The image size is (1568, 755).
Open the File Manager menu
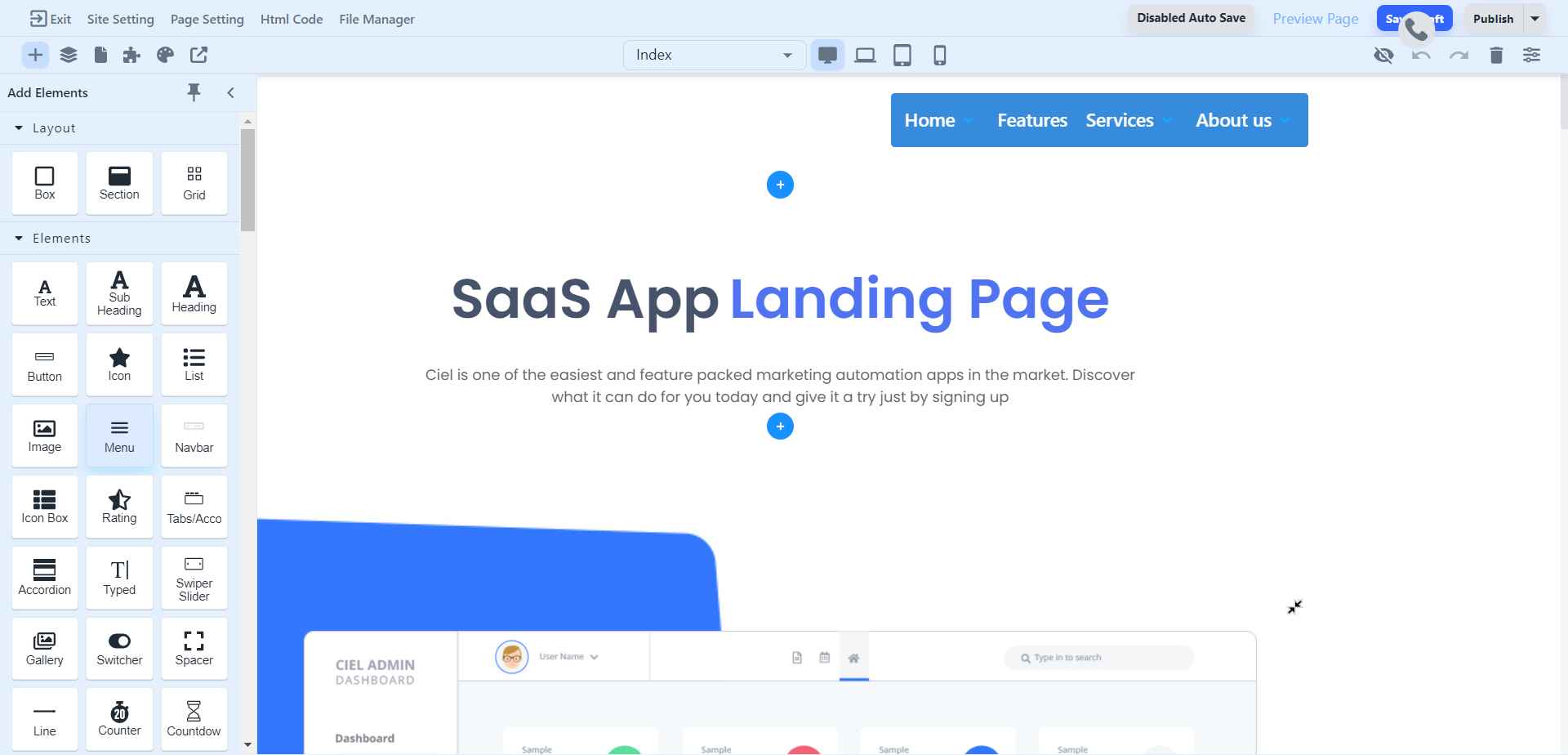(x=376, y=19)
